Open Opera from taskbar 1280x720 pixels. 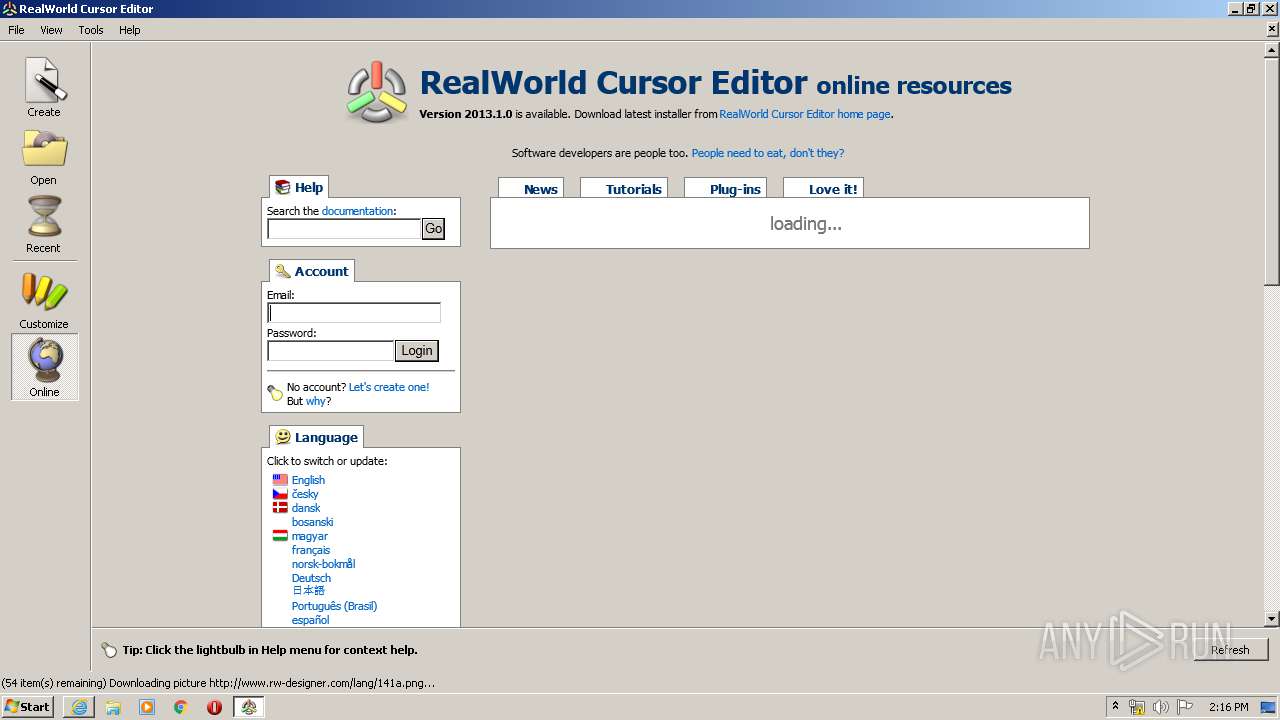click(214, 707)
